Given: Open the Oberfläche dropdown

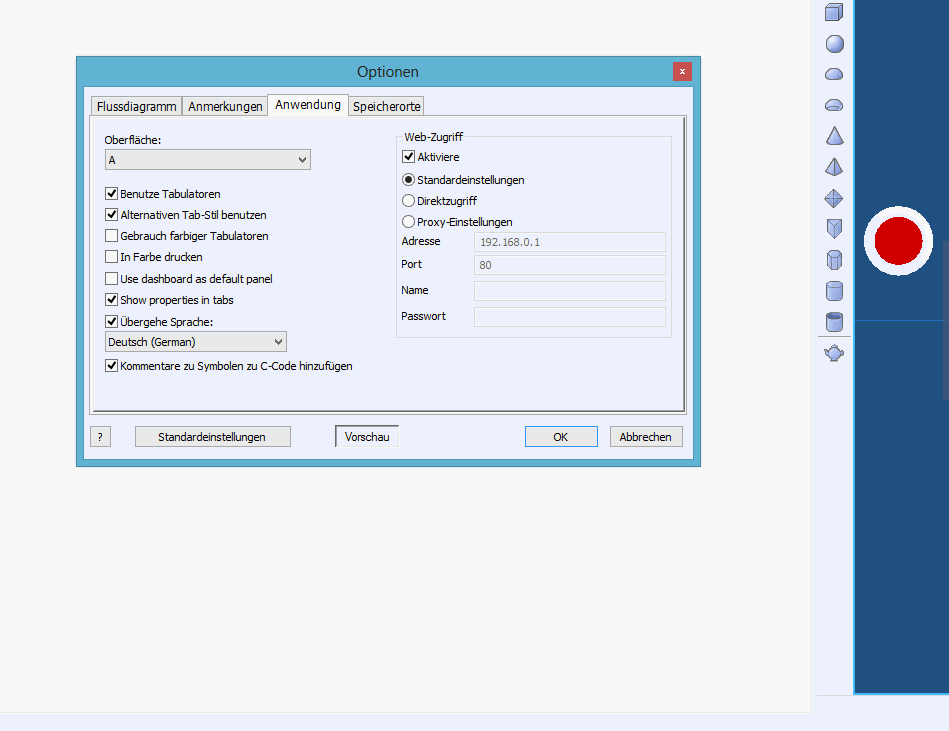Looking at the screenshot, I should (208, 160).
